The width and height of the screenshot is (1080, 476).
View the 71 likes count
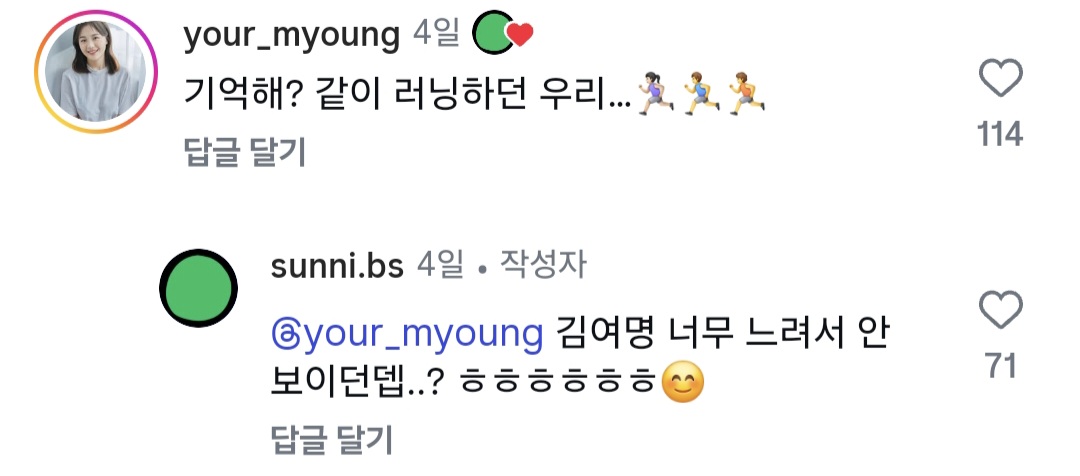click(x=1001, y=365)
